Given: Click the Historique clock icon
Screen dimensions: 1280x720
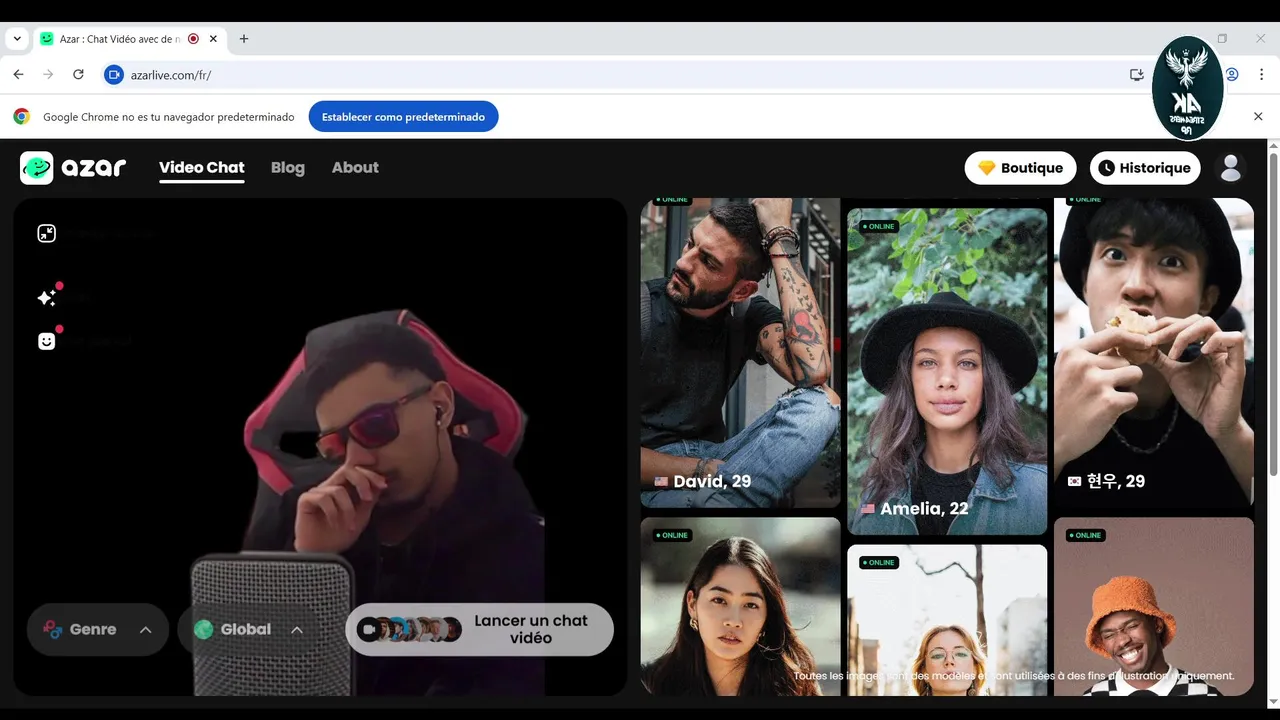Looking at the screenshot, I should 1106,168.
